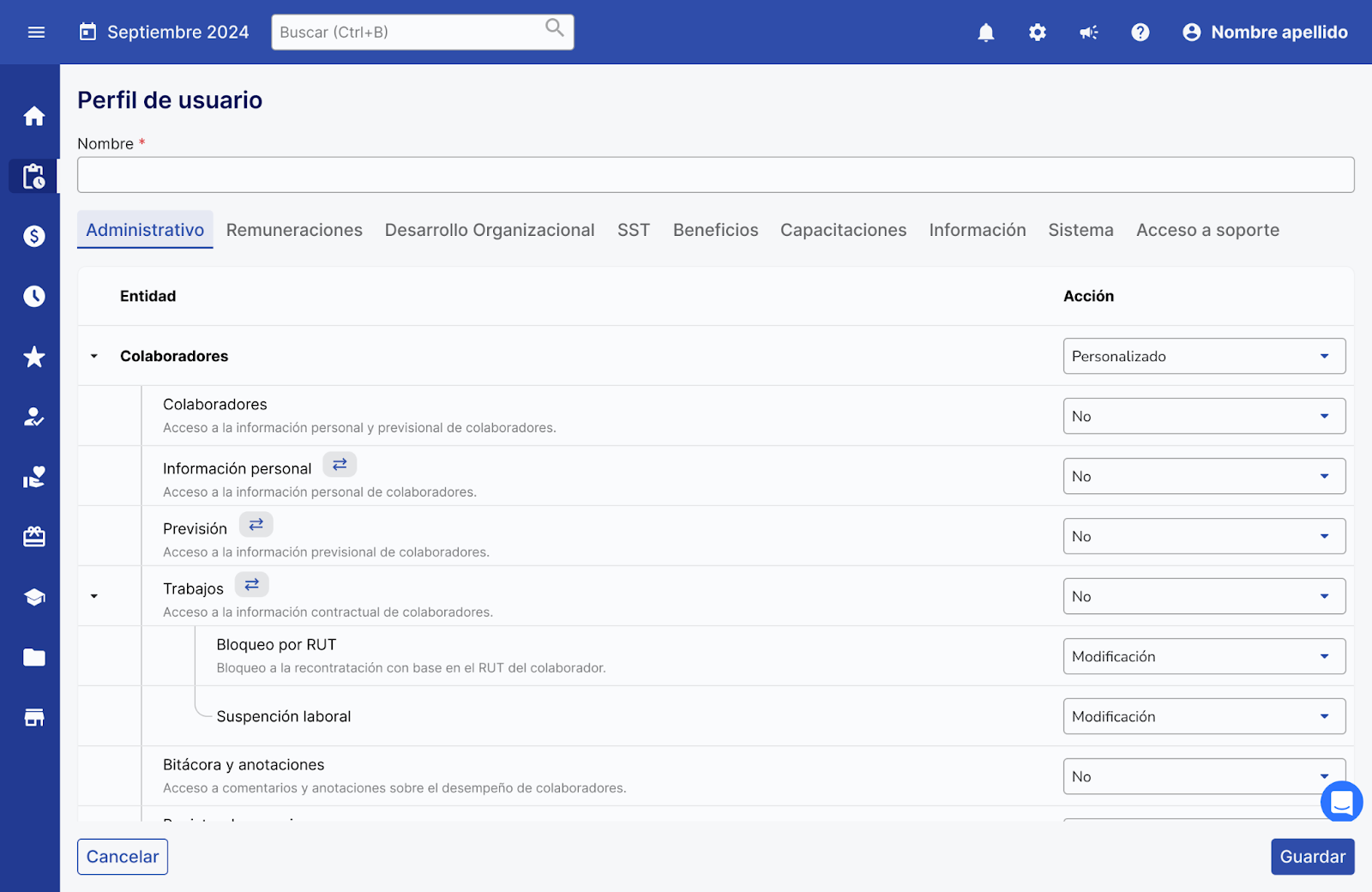The image size is (1372, 892).
Task: Switch to the Acceso a soporte tab
Action: point(1207,230)
